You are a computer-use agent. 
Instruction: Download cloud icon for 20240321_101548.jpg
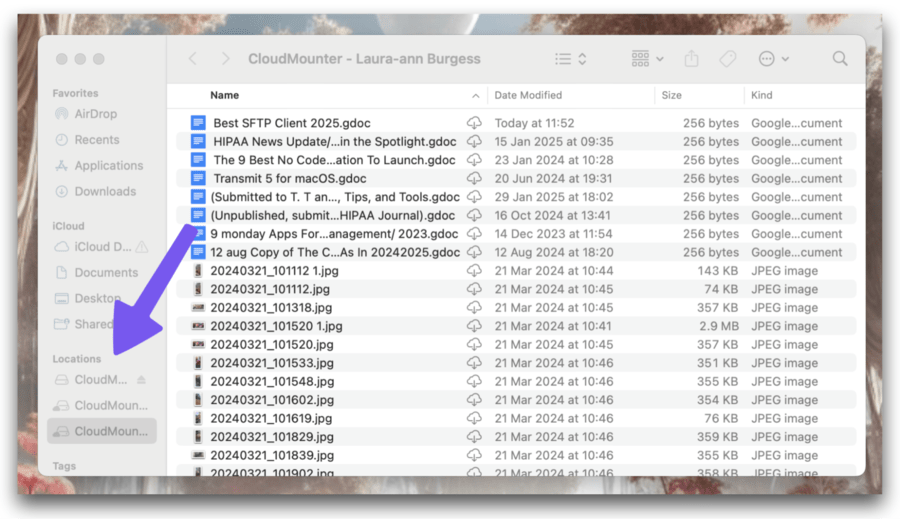tap(474, 381)
